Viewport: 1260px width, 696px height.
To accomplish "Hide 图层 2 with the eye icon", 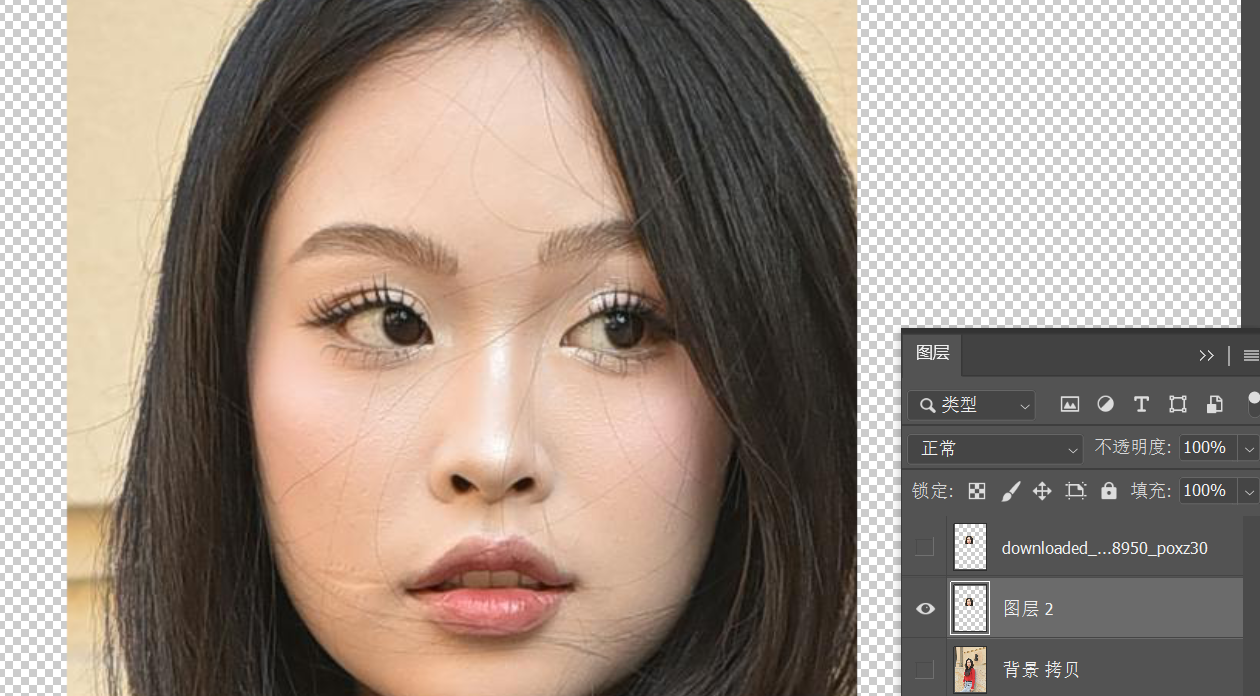I will click(x=926, y=609).
